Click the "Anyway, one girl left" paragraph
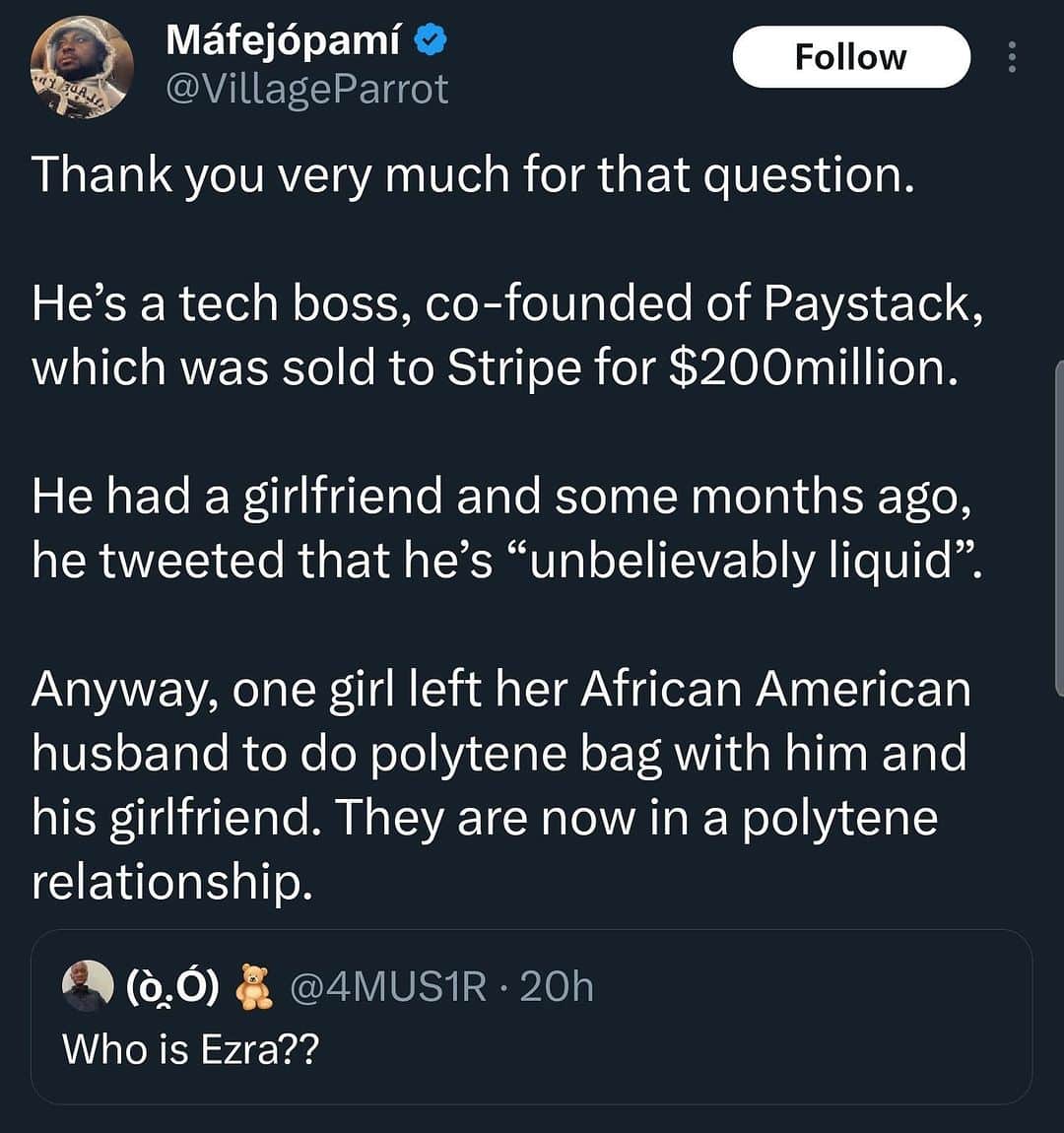The width and height of the screenshot is (1064, 1133). [501, 785]
